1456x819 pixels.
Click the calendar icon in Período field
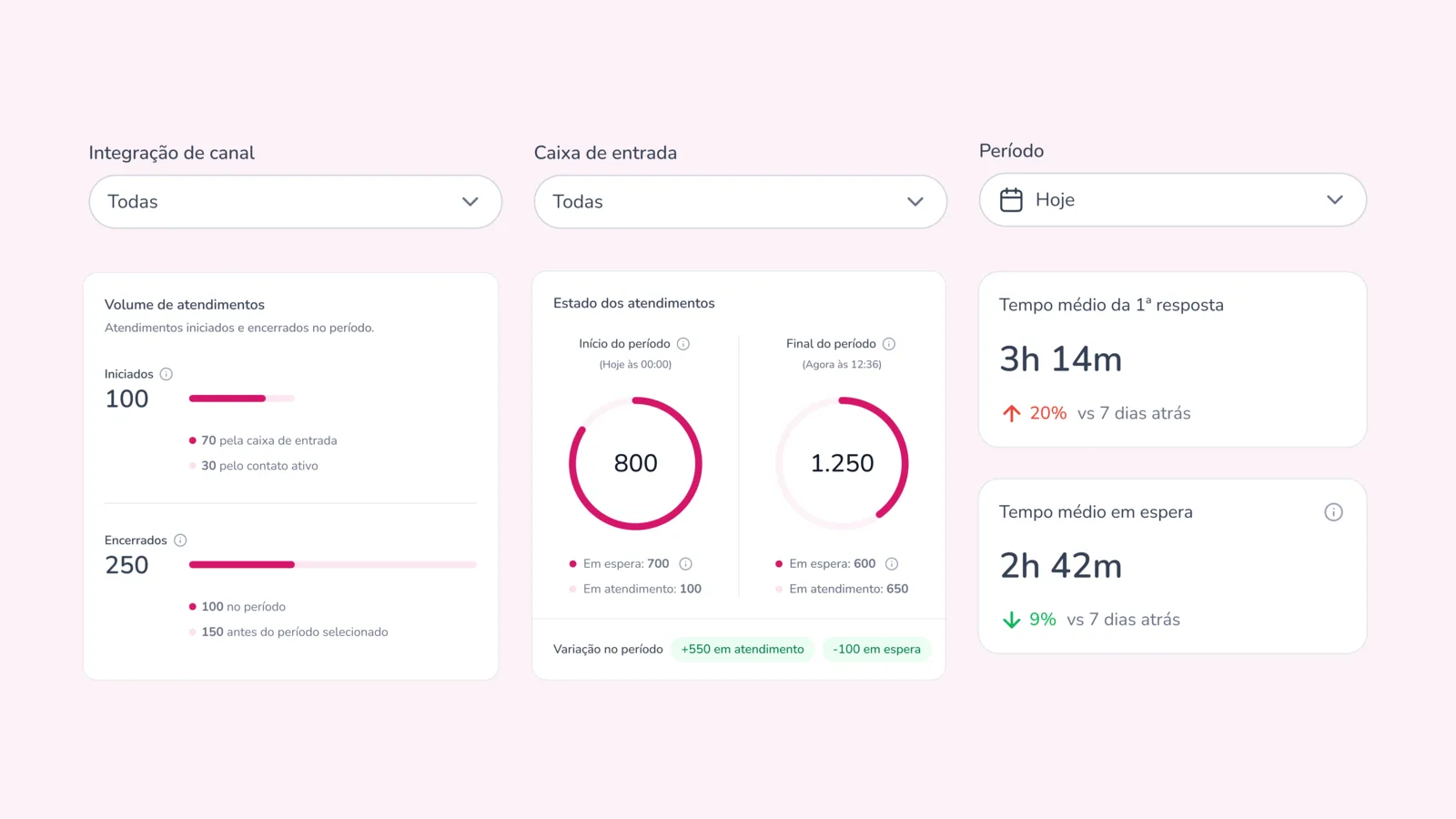pyautogui.click(x=1011, y=200)
